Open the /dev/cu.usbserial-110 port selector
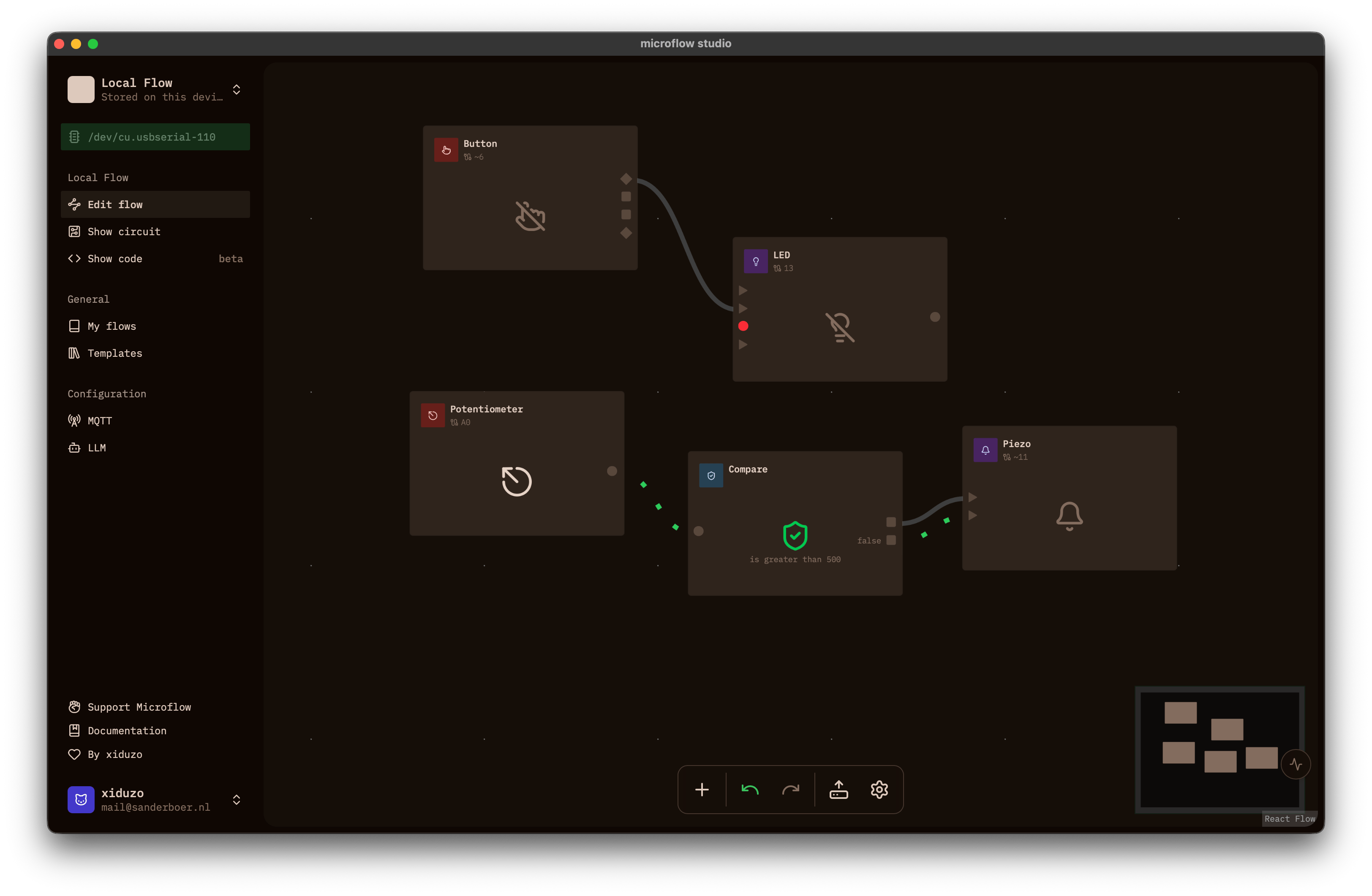The height and width of the screenshot is (896, 1372). (155, 136)
